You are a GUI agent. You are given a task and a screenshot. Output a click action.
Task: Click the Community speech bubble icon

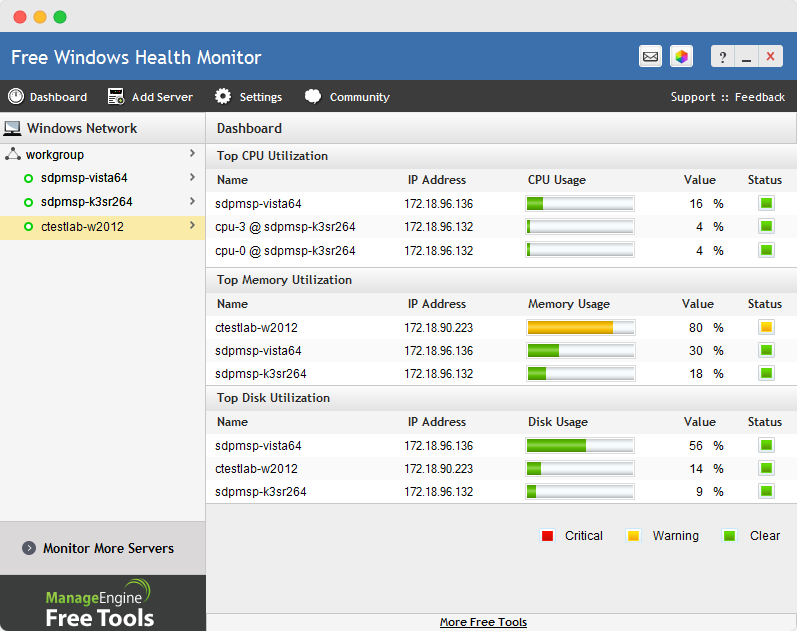(313, 97)
